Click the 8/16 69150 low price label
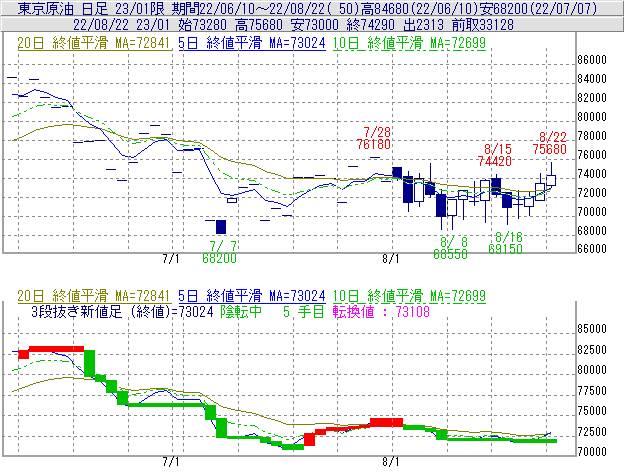The height and width of the screenshot is (475, 624). 505,243
